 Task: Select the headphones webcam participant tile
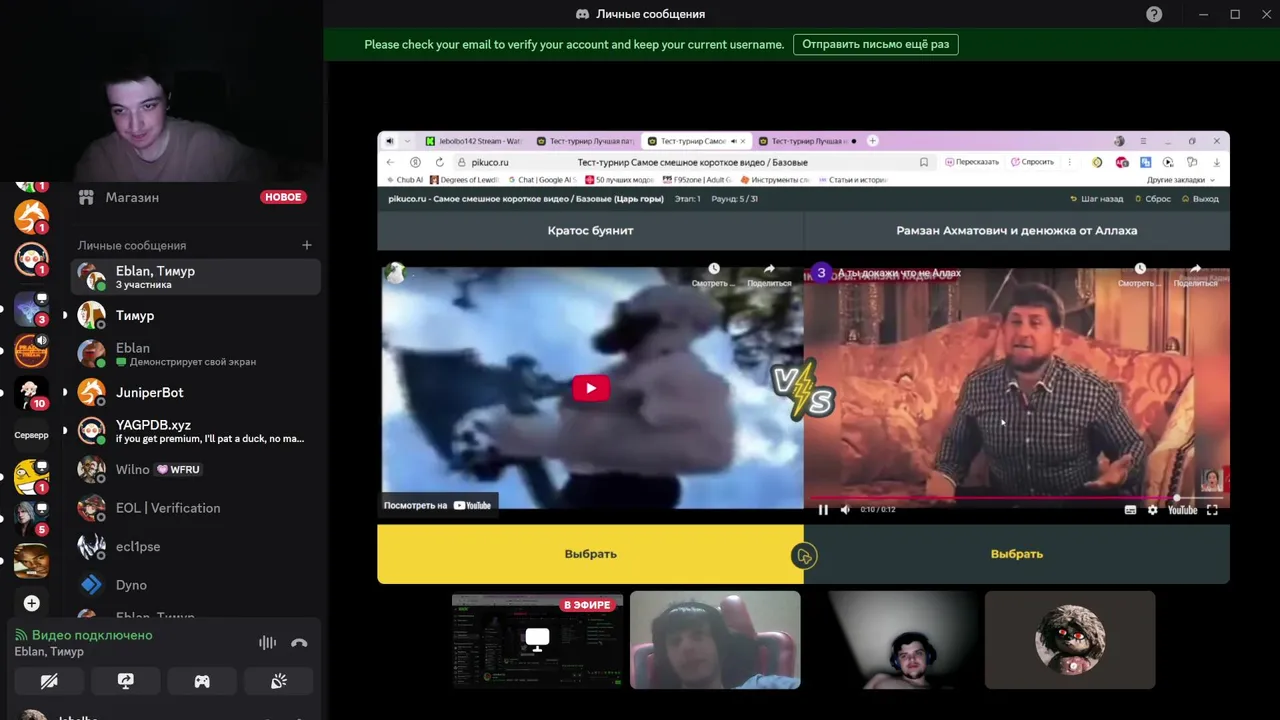click(x=893, y=640)
